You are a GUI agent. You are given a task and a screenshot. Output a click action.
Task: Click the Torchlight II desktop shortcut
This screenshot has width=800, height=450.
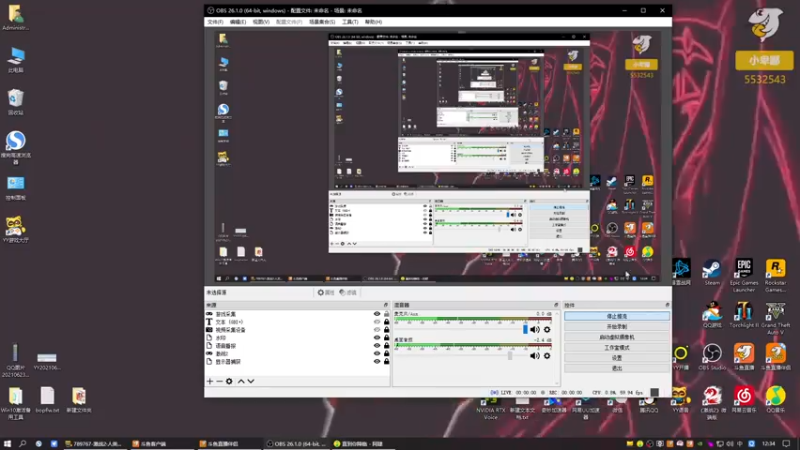(744, 315)
